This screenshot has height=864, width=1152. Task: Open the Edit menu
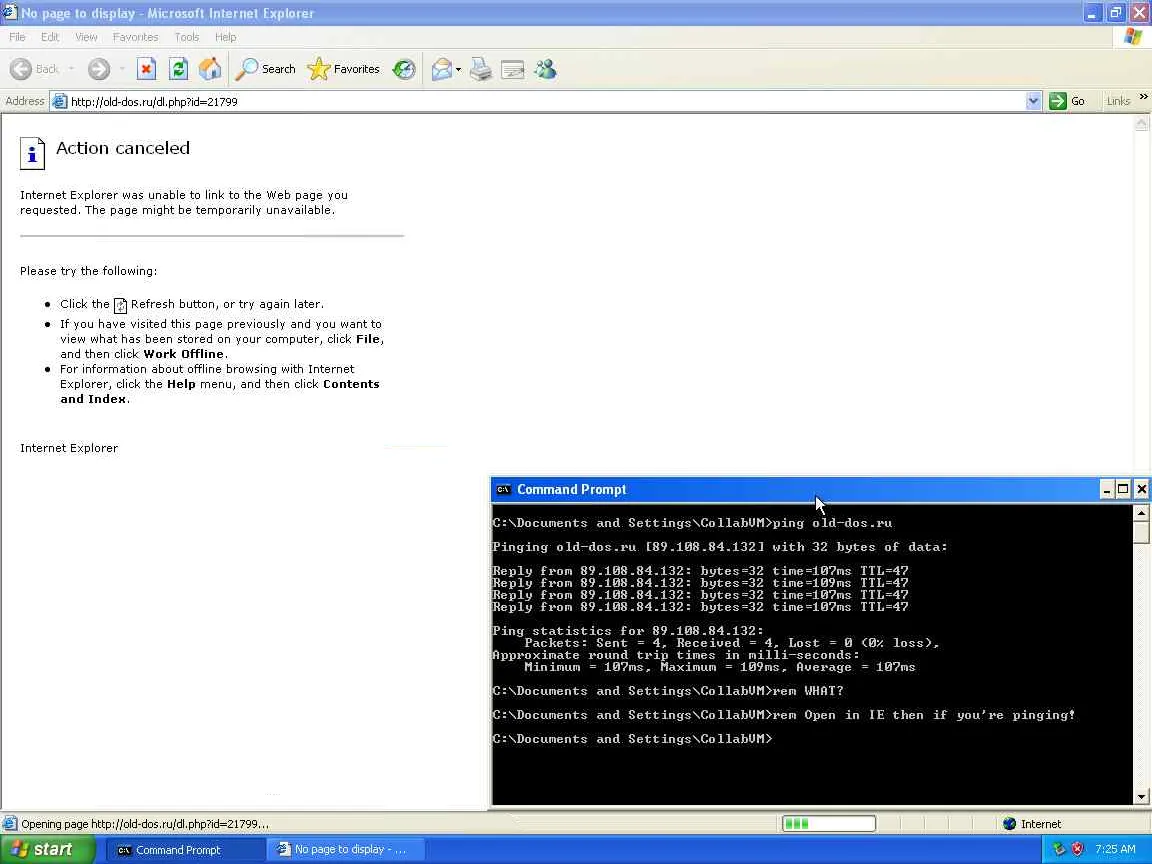point(50,37)
